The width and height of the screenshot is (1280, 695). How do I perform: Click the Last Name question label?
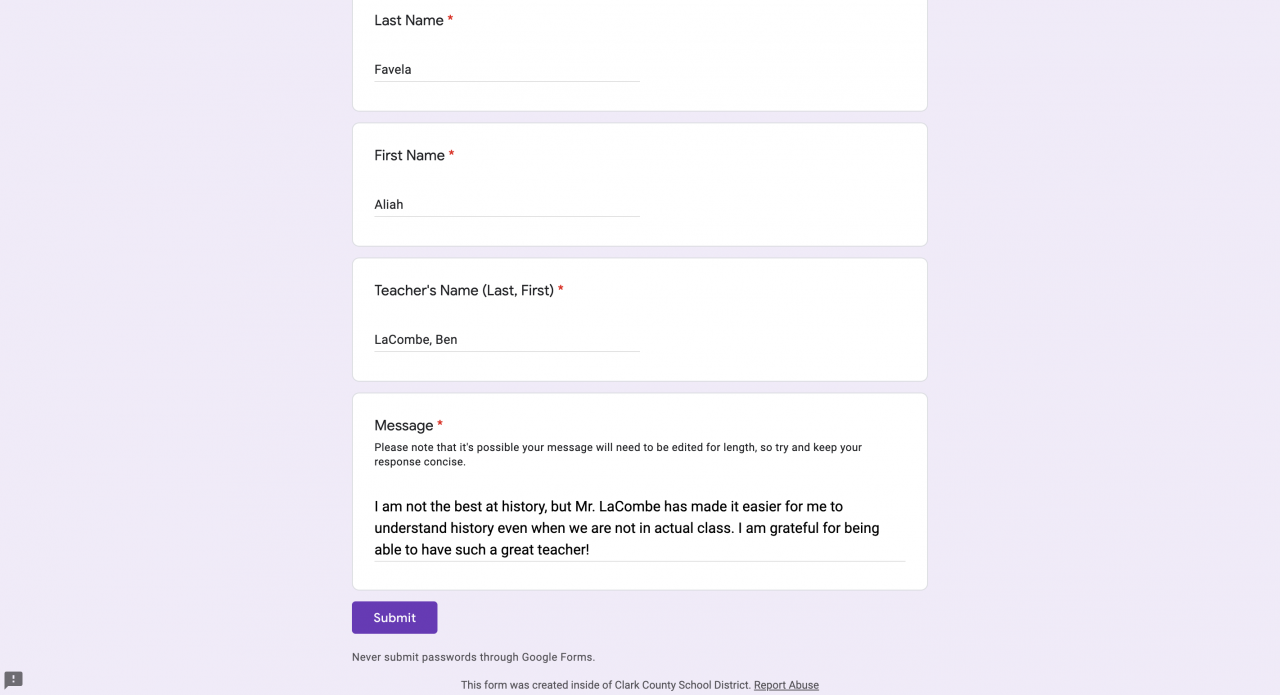point(408,21)
